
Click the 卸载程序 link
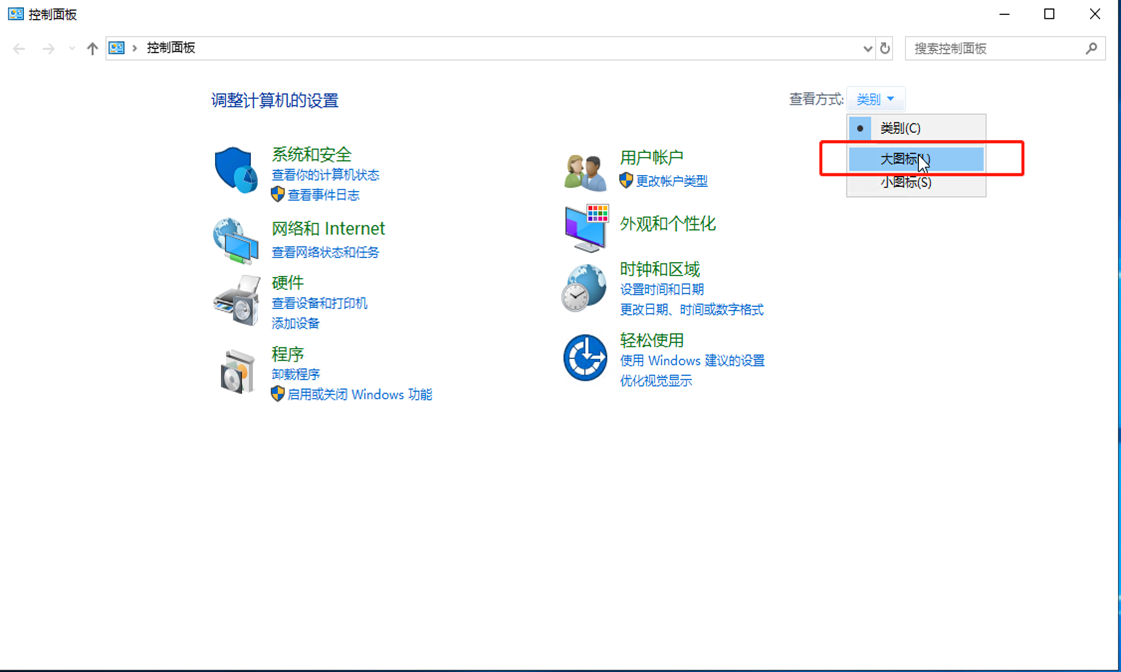[x=296, y=374]
